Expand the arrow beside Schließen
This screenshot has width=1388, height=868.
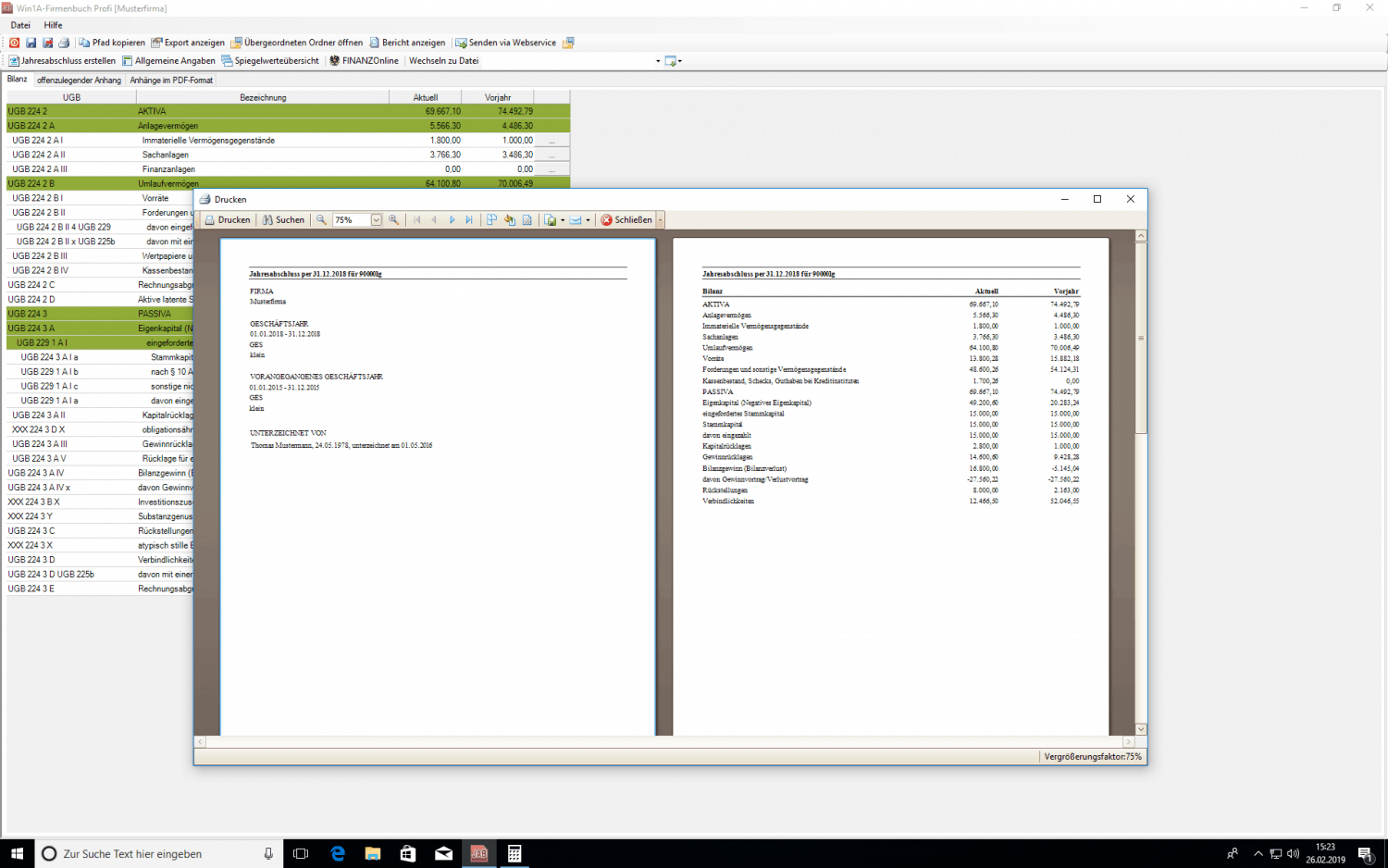(x=659, y=219)
